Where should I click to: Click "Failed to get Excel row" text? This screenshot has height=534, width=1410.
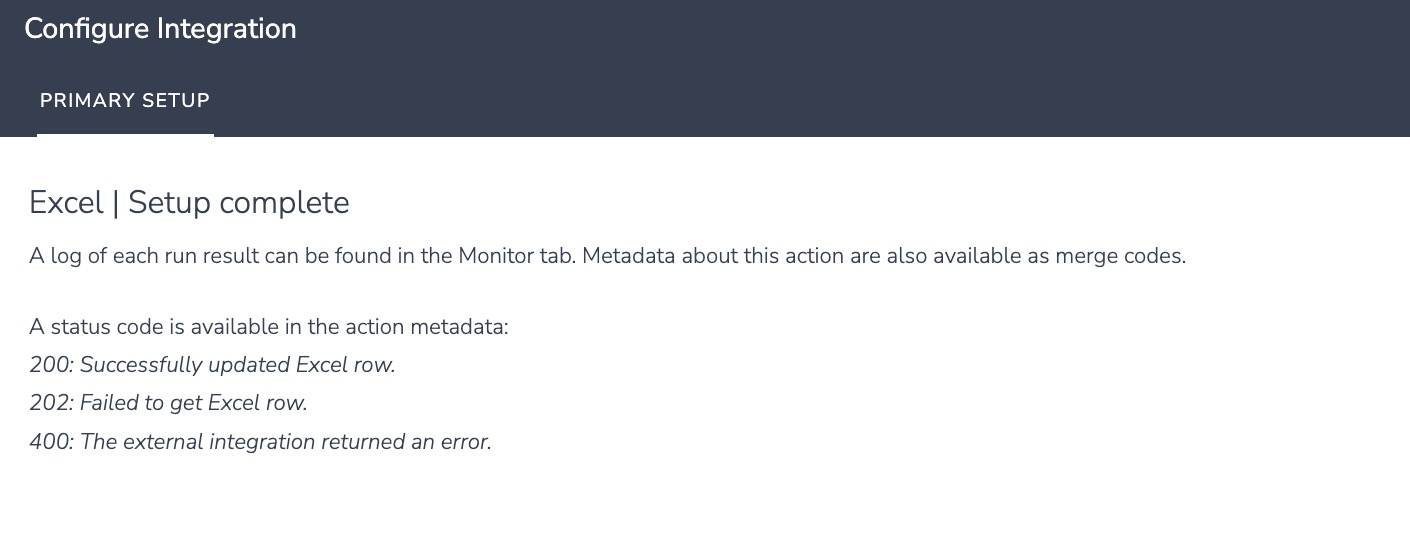(192, 403)
